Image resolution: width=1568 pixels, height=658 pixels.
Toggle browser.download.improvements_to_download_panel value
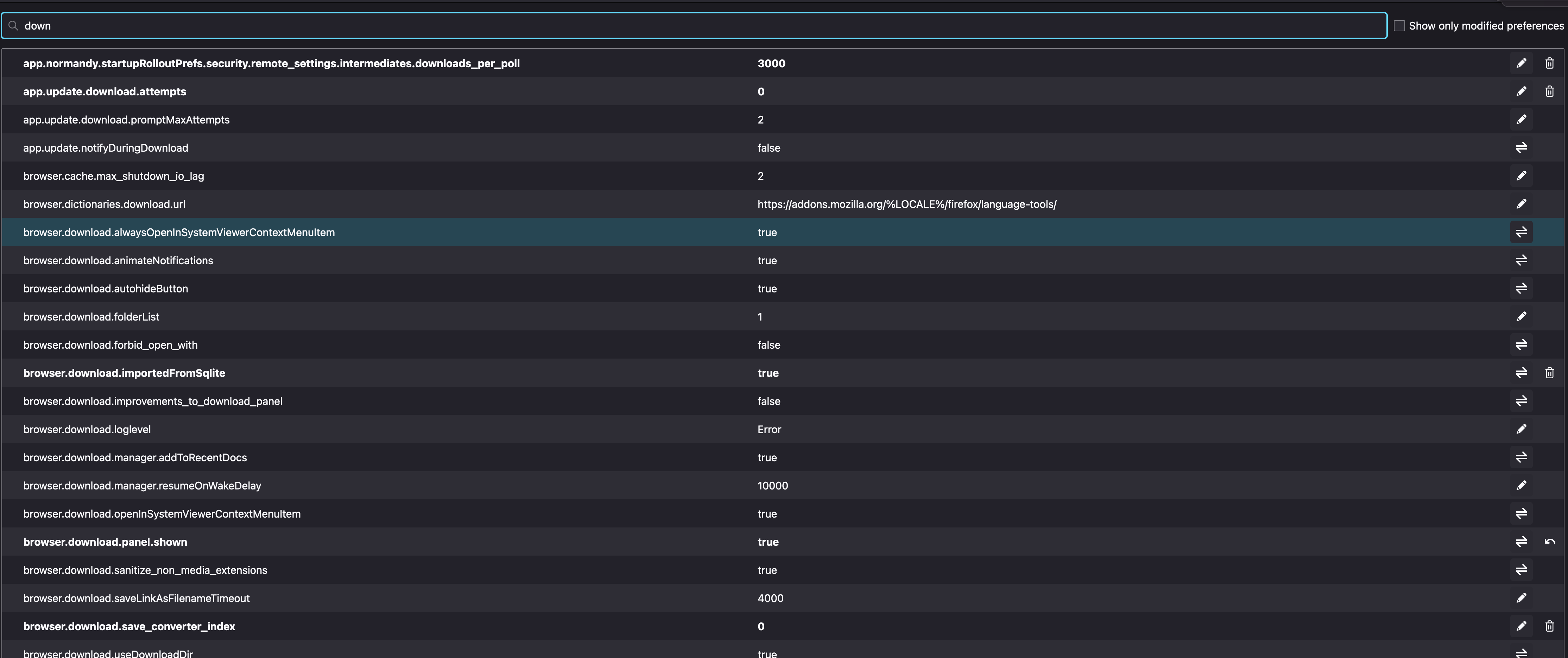coord(1520,401)
